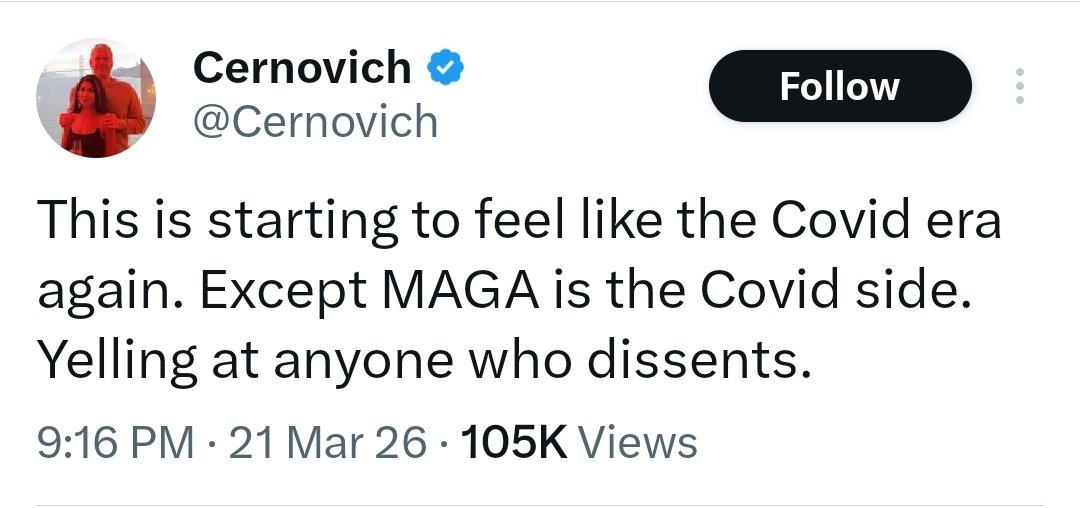
Task: Open Cernovich's profile picture
Action: [96, 98]
